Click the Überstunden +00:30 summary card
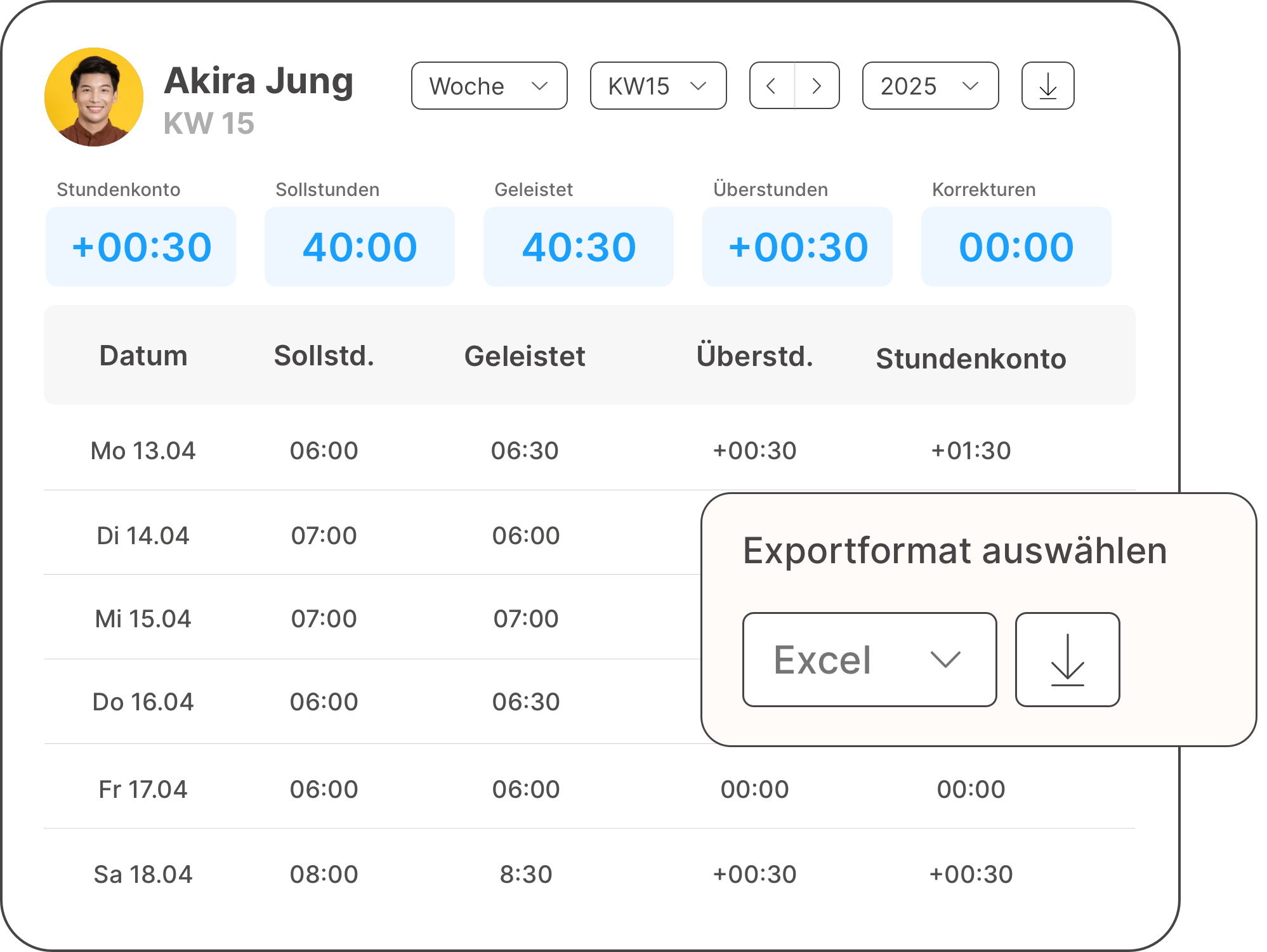 pyautogui.click(x=798, y=247)
